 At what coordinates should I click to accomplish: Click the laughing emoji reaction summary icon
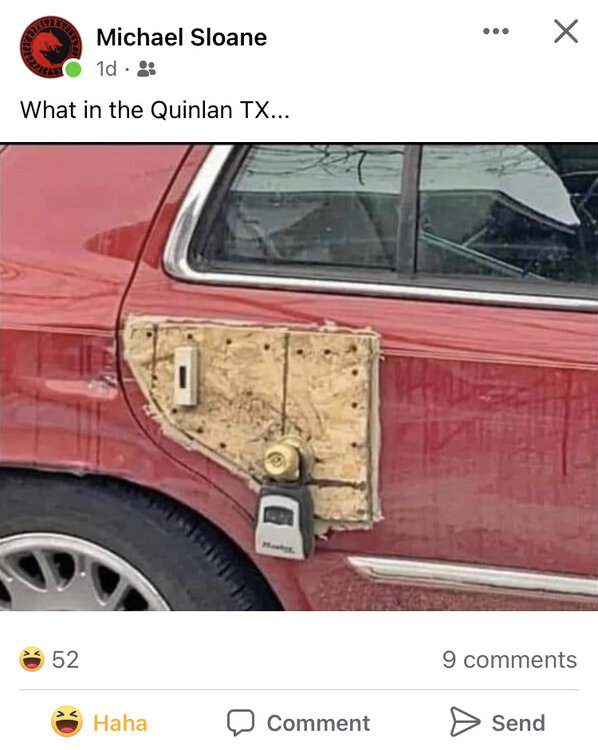coord(32,659)
